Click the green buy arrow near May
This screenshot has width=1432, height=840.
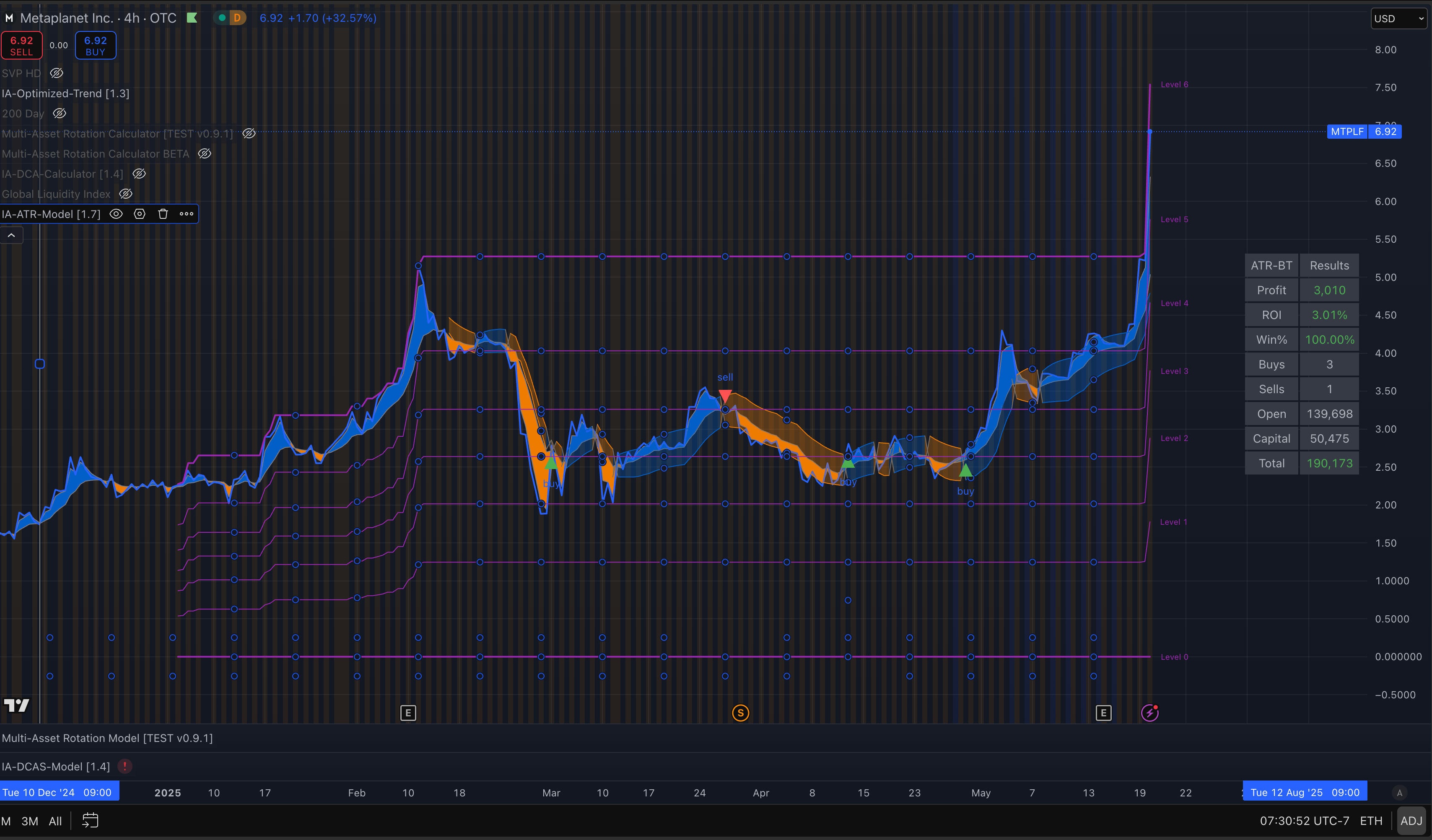tap(965, 470)
